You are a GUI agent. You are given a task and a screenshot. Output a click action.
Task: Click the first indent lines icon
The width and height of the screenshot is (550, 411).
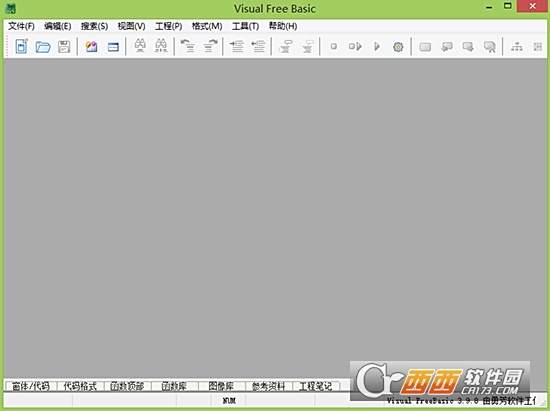237,46
